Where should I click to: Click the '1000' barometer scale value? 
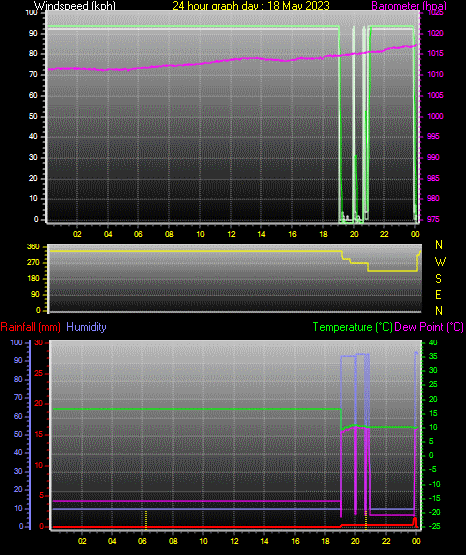(436, 116)
